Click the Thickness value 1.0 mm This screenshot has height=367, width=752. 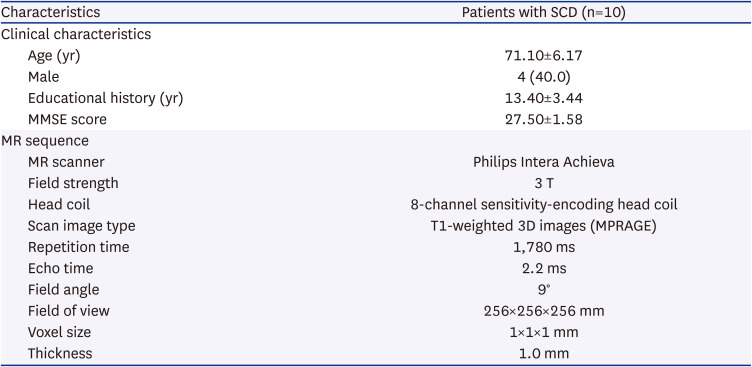pos(543,354)
